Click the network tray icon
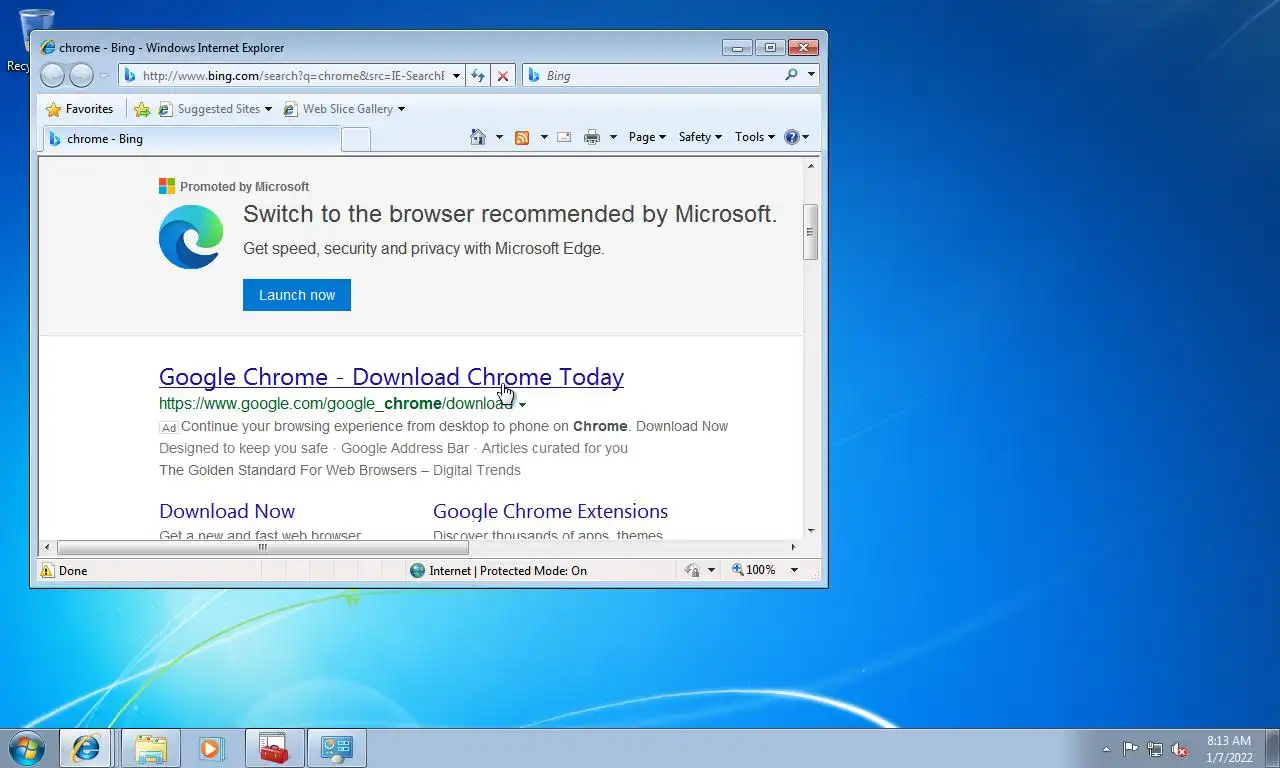Screen dimensions: 1280x768 [x=1155, y=749]
